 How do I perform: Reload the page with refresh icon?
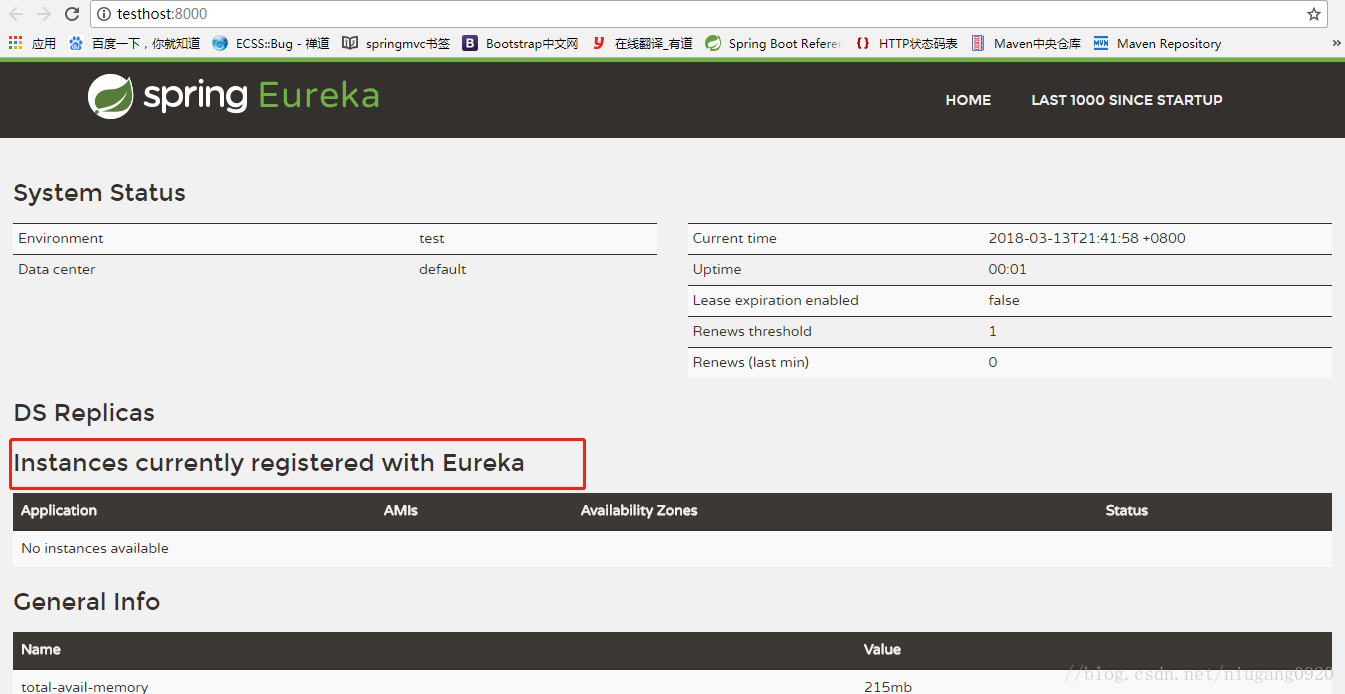tap(72, 14)
